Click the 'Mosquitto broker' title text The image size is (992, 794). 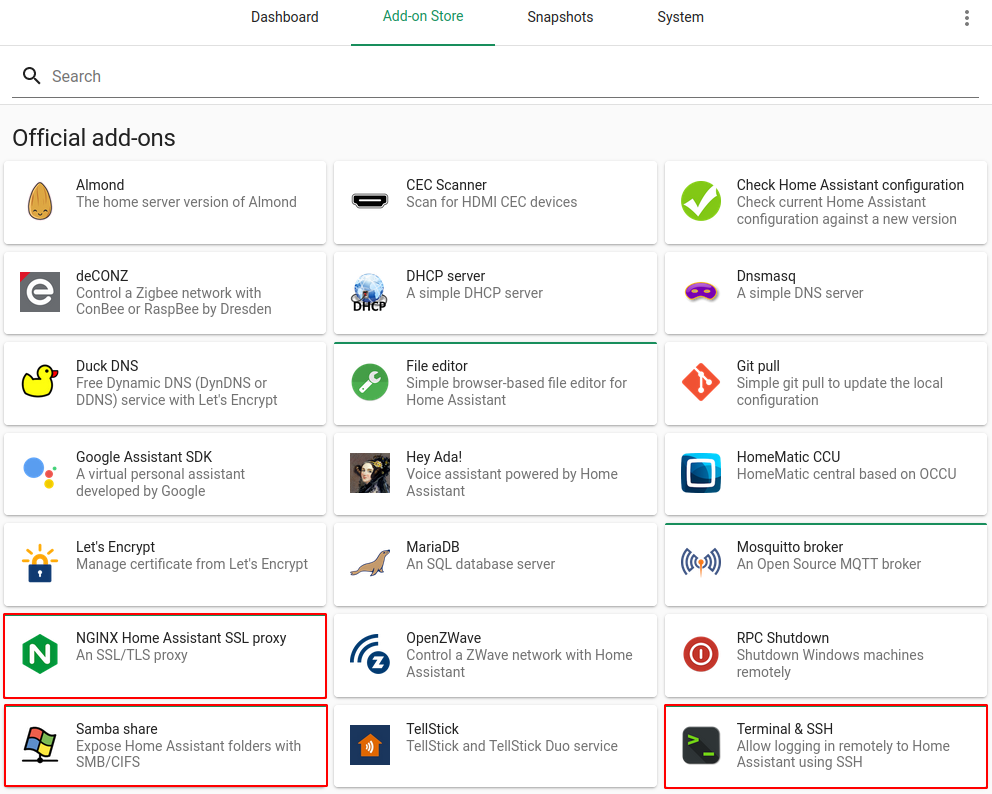click(790, 547)
